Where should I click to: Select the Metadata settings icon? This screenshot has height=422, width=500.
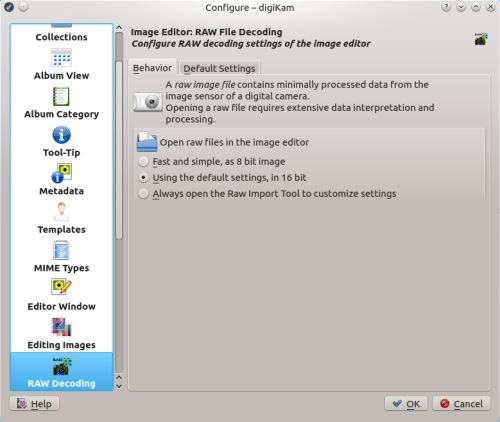click(x=62, y=173)
